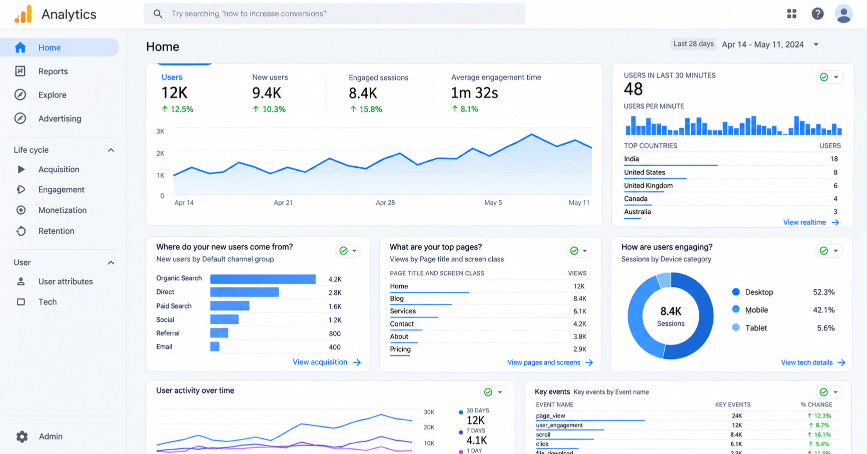
Task: Open Advertising in the sidebar
Action: pos(60,118)
